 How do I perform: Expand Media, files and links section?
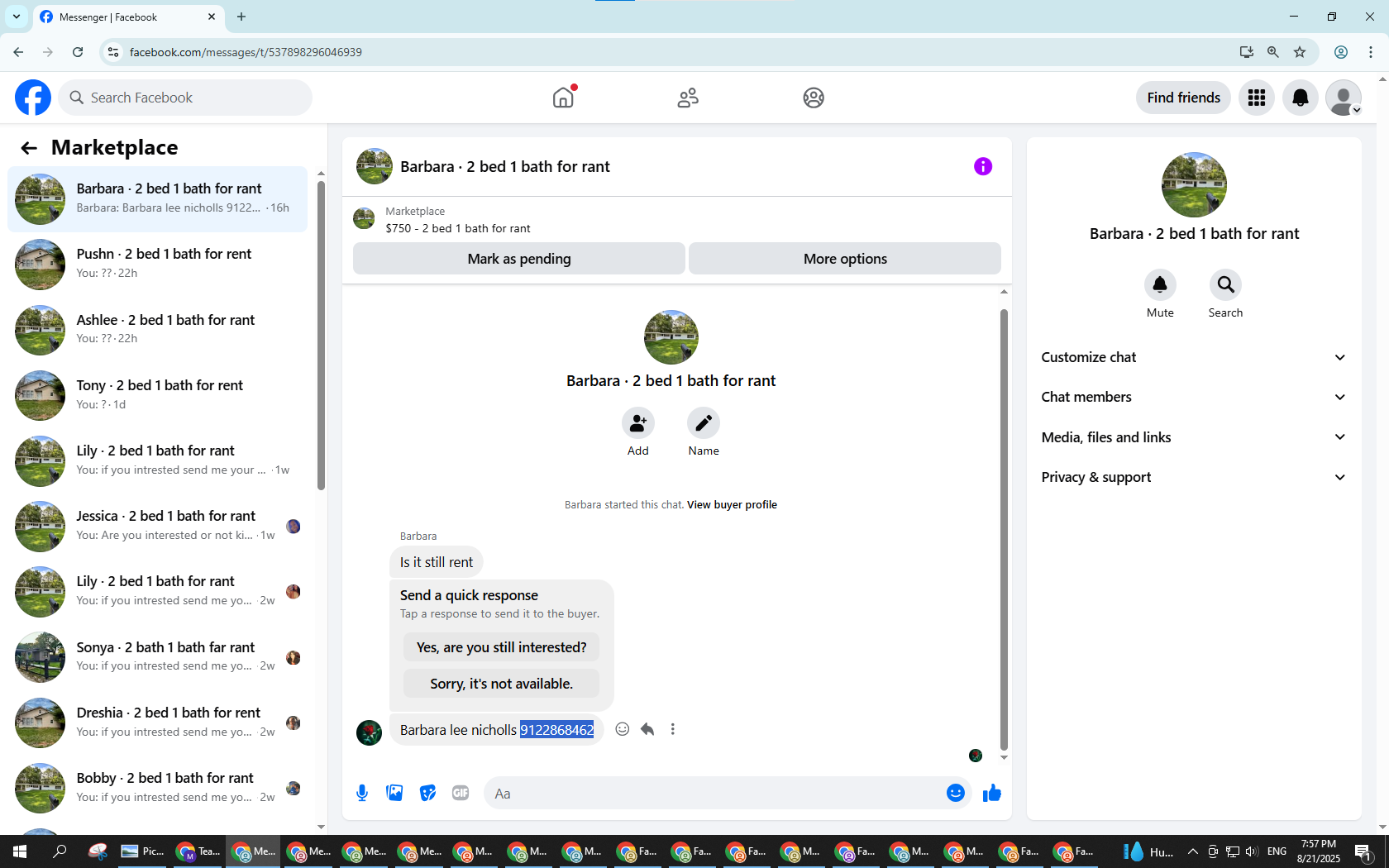point(1194,437)
